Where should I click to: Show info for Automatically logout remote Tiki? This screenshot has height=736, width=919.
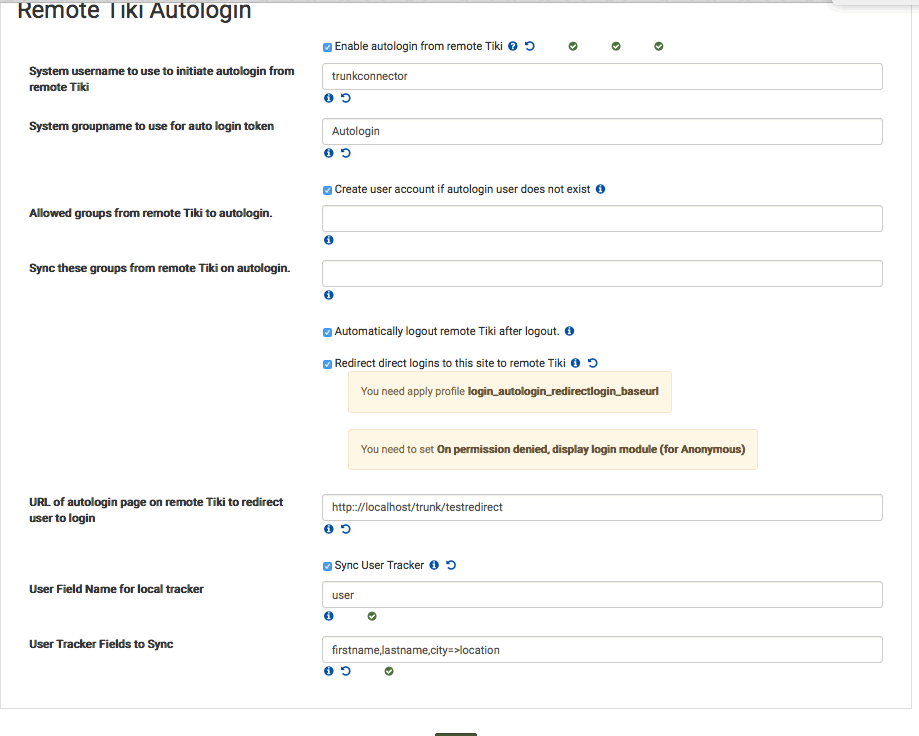click(x=569, y=331)
